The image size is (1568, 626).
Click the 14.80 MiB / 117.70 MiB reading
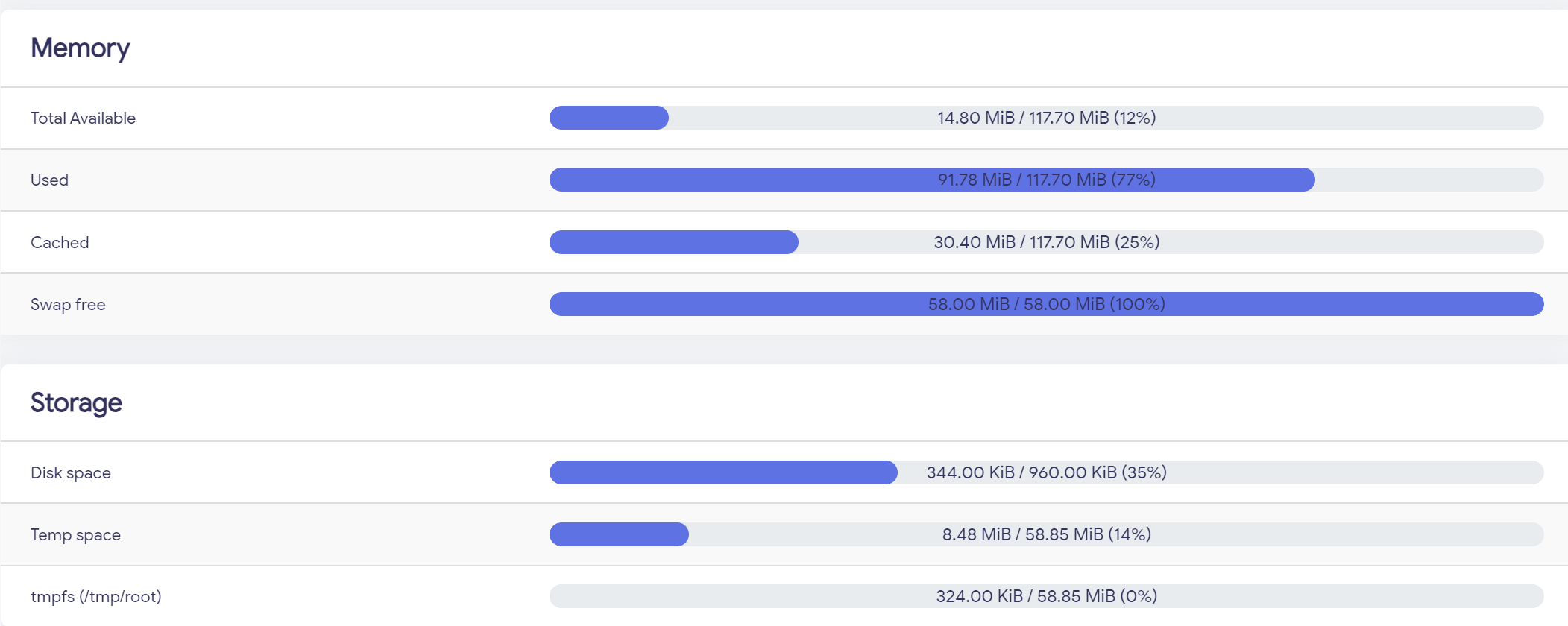coord(1046,118)
